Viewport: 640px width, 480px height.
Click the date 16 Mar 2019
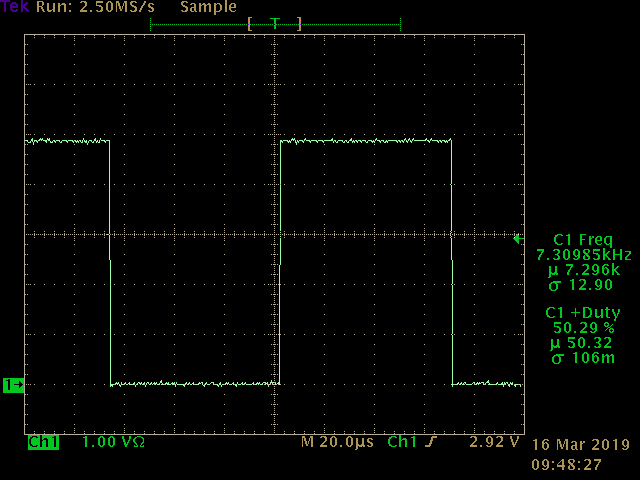tap(581, 444)
